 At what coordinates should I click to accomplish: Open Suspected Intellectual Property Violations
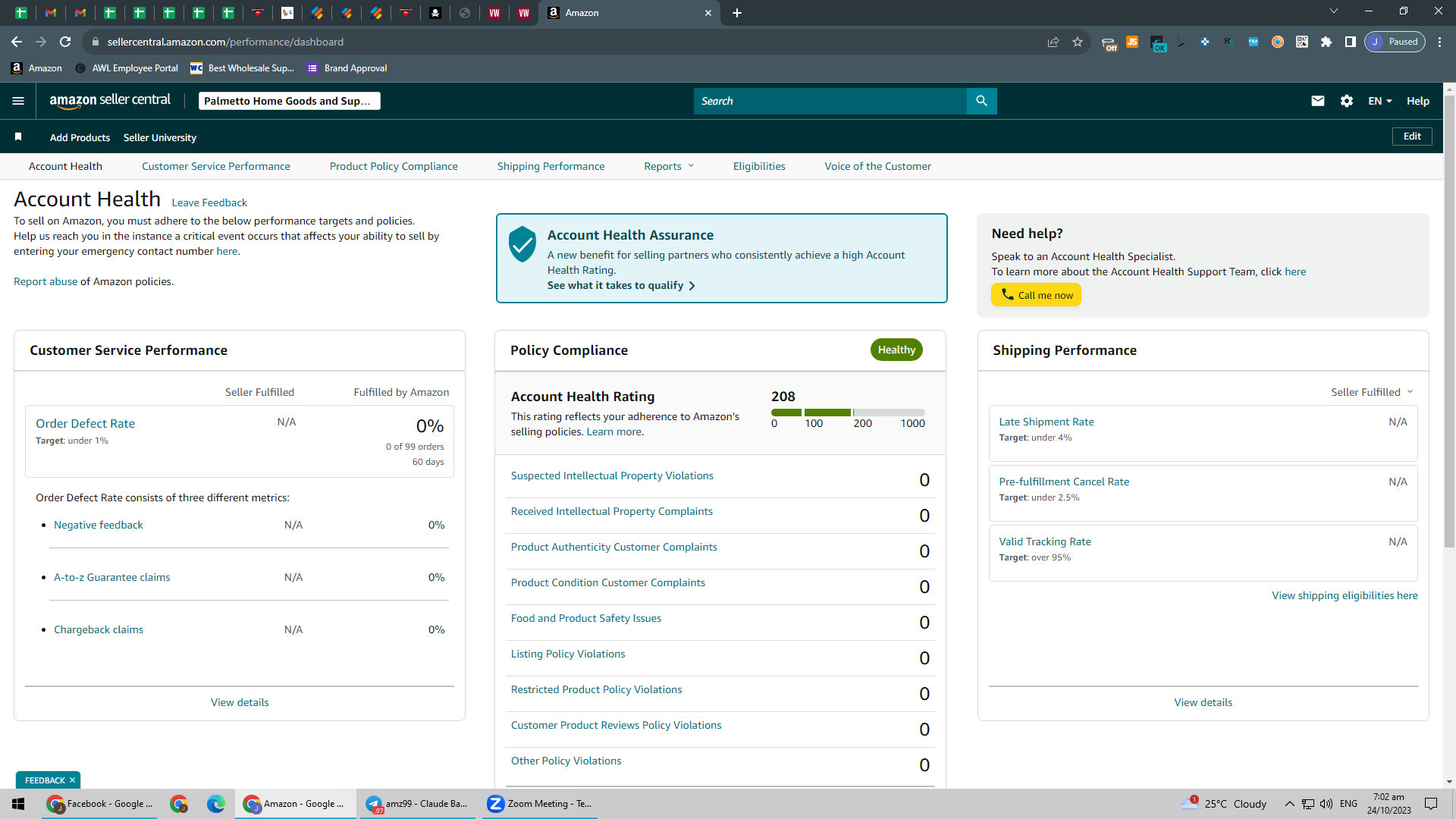pyautogui.click(x=612, y=475)
